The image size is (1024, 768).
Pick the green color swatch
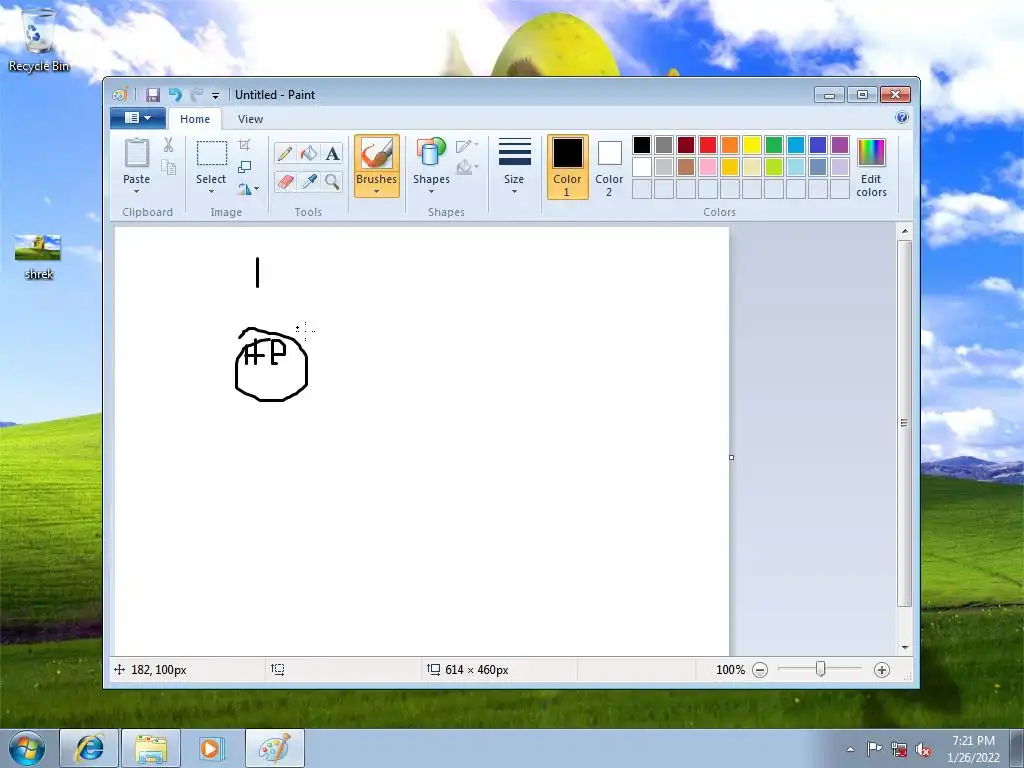(x=774, y=145)
